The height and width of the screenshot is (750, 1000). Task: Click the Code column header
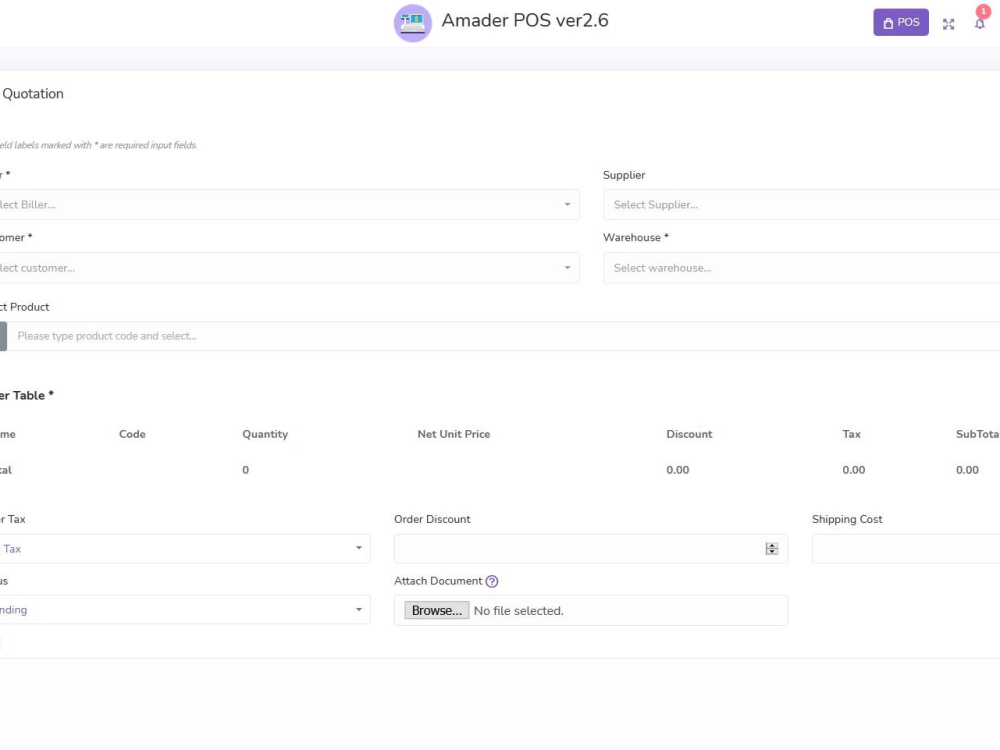pos(132,434)
